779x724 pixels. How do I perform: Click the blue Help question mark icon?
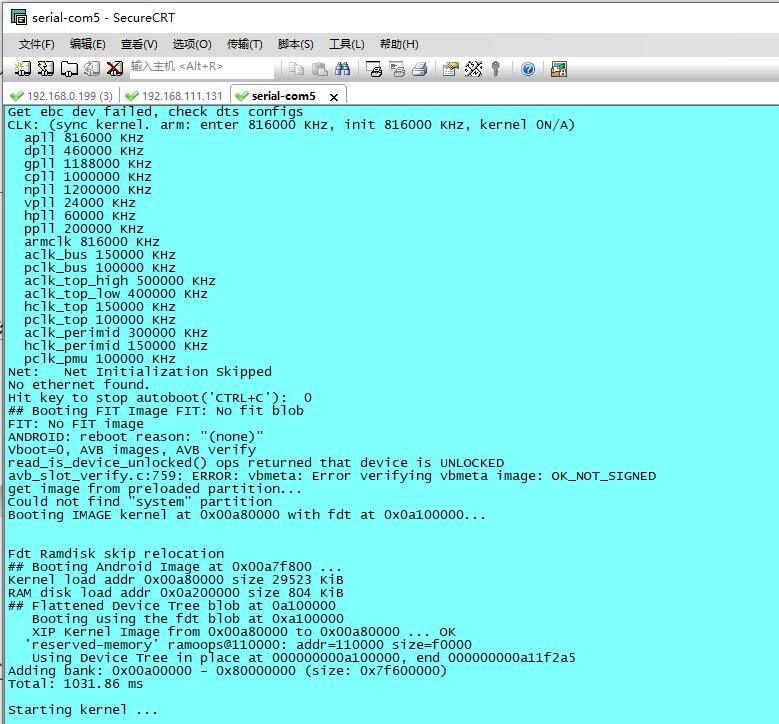click(x=528, y=69)
